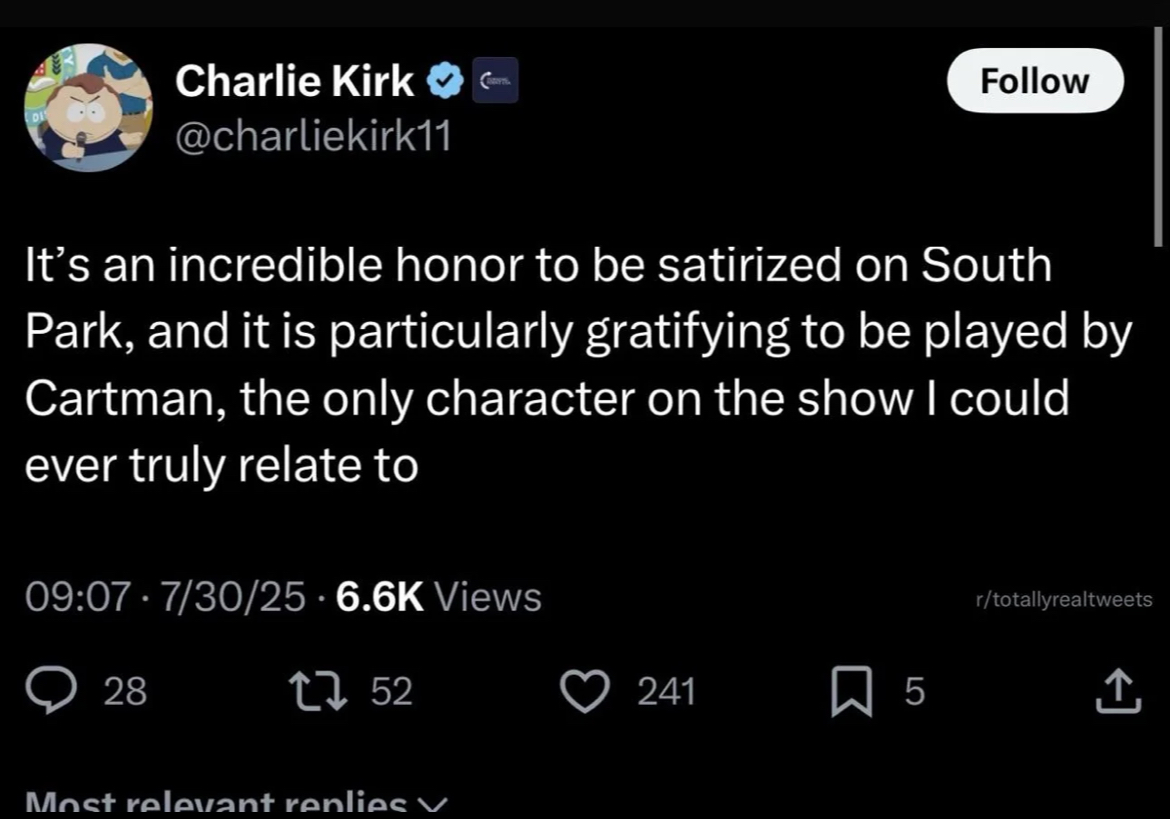Click the 52 reposts count
Viewport: 1170px width, 819px height.
coord(392,691)
